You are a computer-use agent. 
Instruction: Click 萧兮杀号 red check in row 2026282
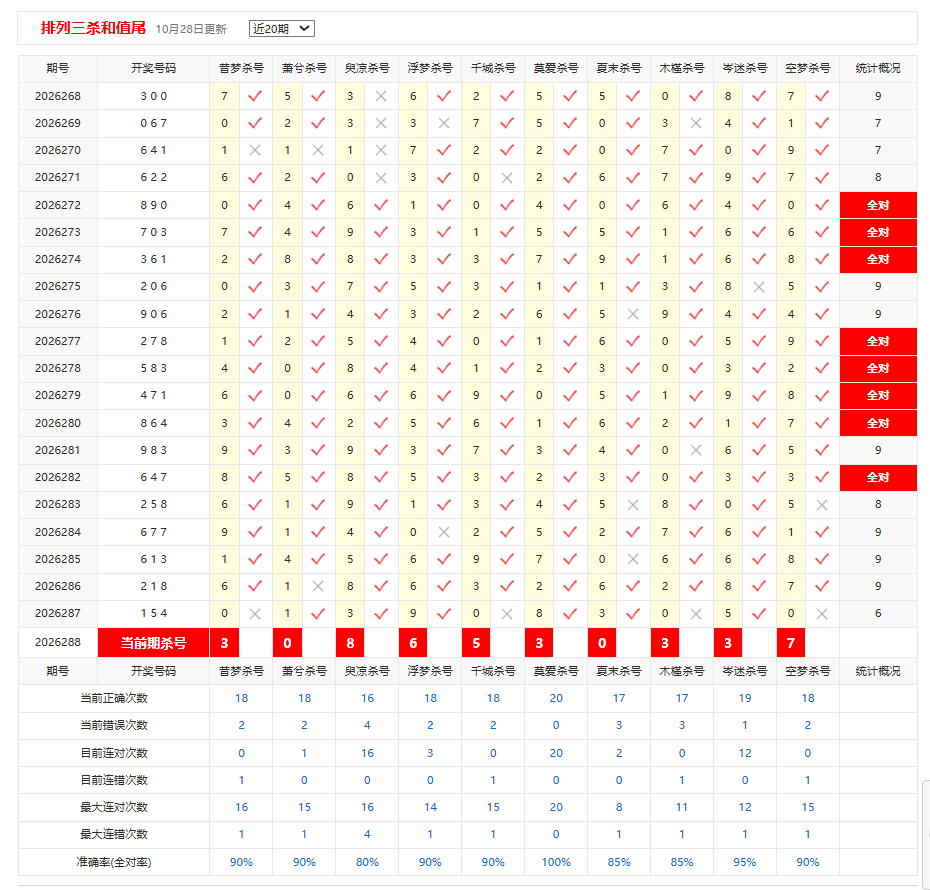(318, 477)
